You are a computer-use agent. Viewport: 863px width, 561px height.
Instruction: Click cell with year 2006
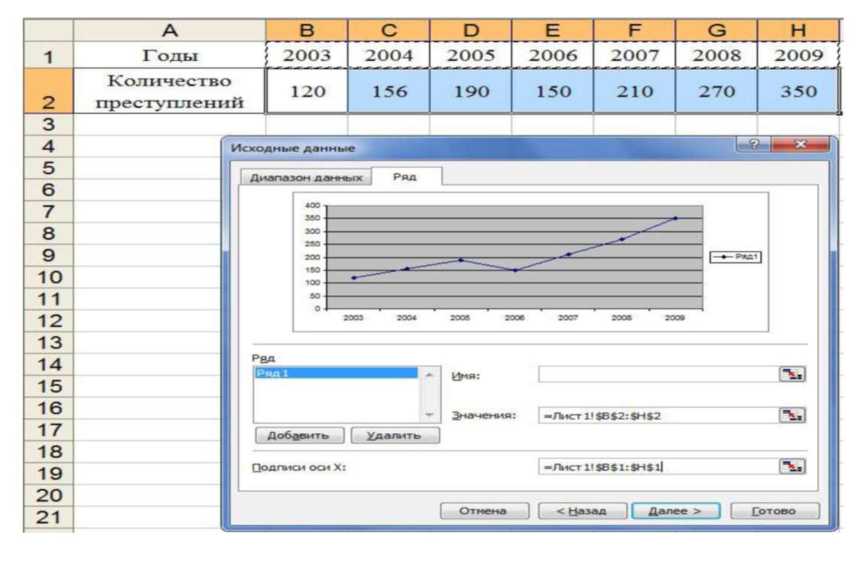pyautogui.click(x=553, y=55)
